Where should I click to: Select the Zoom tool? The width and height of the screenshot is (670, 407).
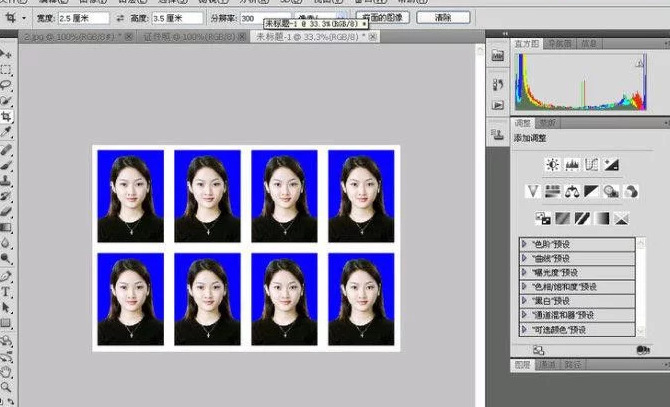6,387
